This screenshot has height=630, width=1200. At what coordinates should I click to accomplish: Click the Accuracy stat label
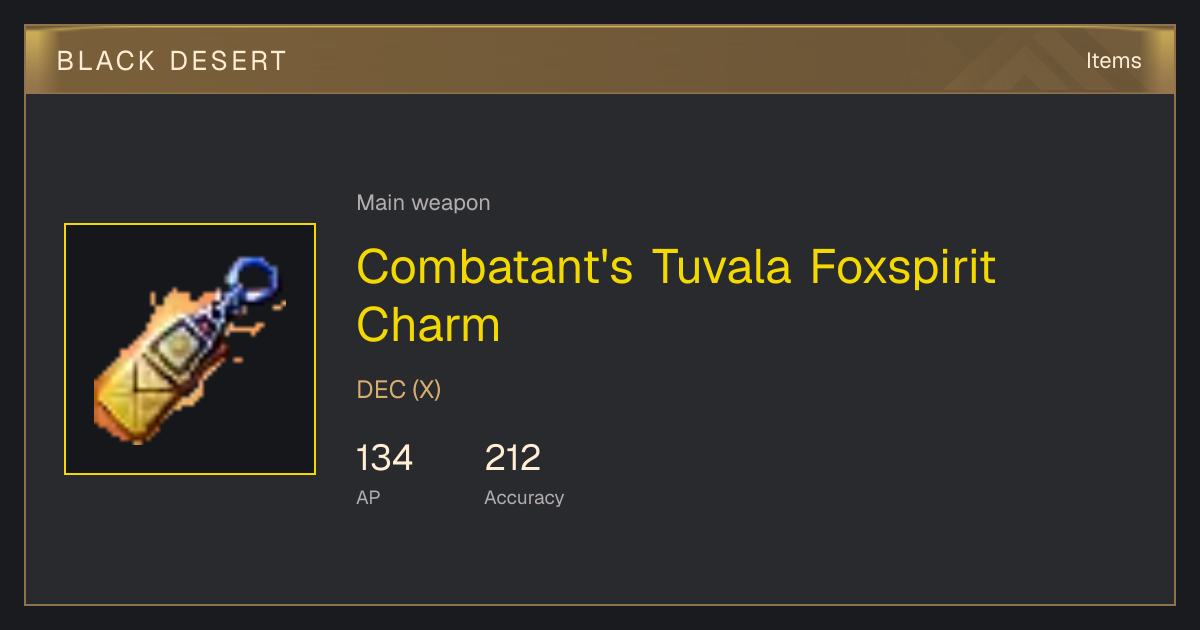pyautogui.click(x=524, y=497)
